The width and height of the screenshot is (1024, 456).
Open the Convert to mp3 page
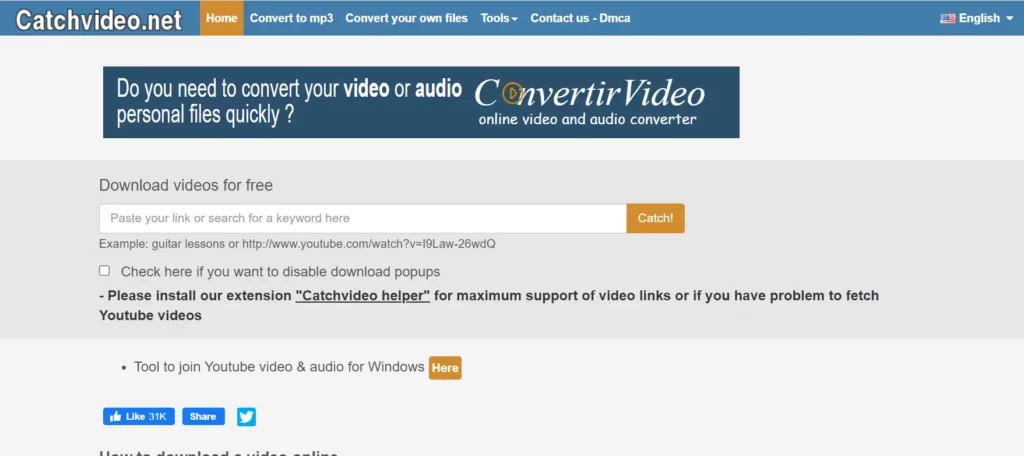click(291, 18)
